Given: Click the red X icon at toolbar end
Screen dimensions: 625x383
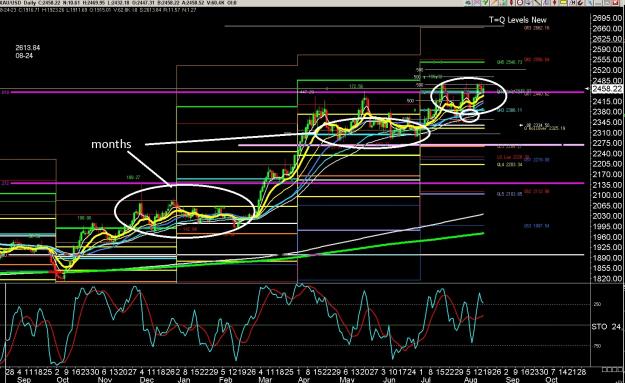Looking at the screenshot, I should pos(616,2).
